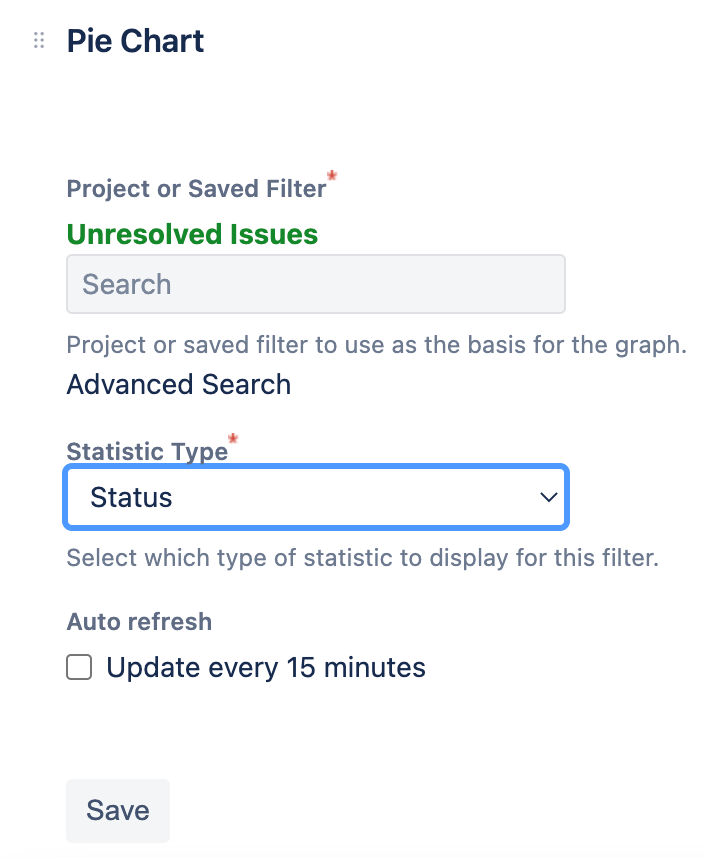Screen dimensions: 704x858
Task: Click the red asterisk beside Project or Saved Filter
Action: tap(332, 177)
